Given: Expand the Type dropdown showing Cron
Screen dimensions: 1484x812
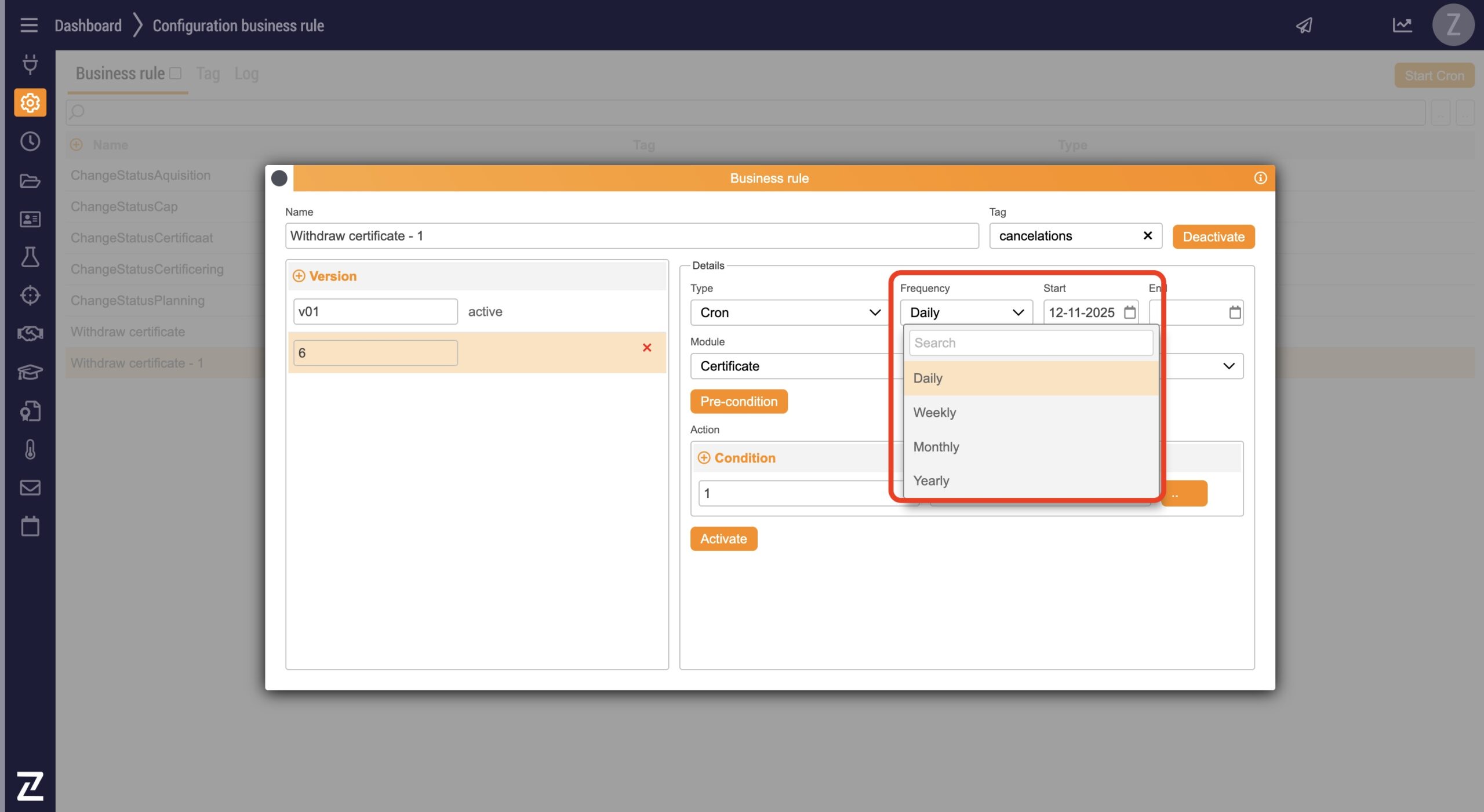Looking at the screenshot, I should coord(789,313).
